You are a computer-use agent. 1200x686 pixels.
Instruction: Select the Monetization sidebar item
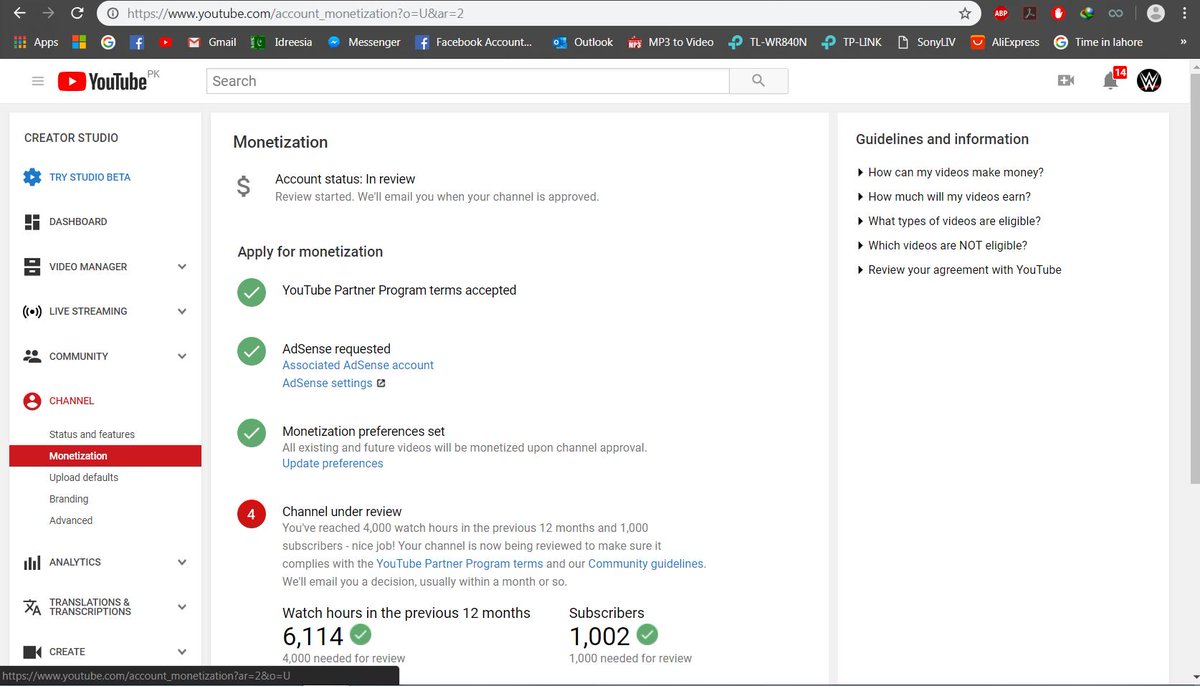pos(105,456)
